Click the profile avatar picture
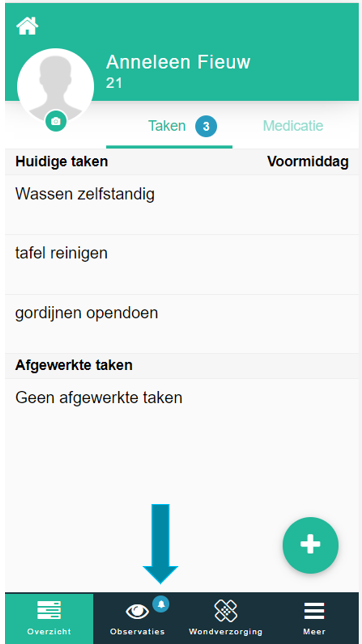The width and height of the screenshot is (362, 644). tap(55, 86)
